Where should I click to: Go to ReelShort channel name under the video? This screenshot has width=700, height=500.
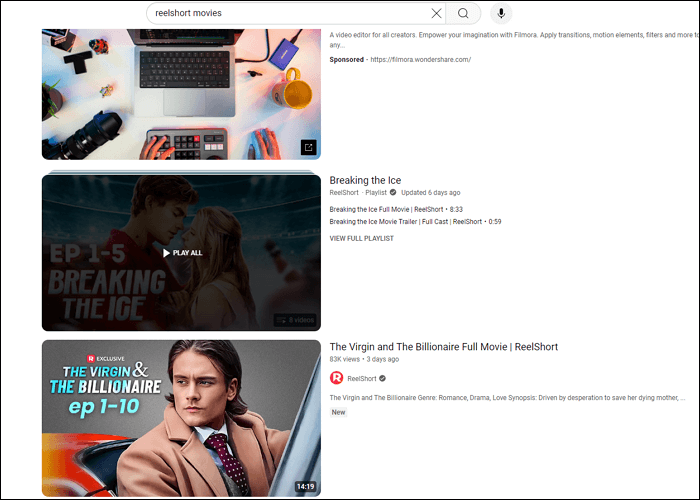(360, 379)
